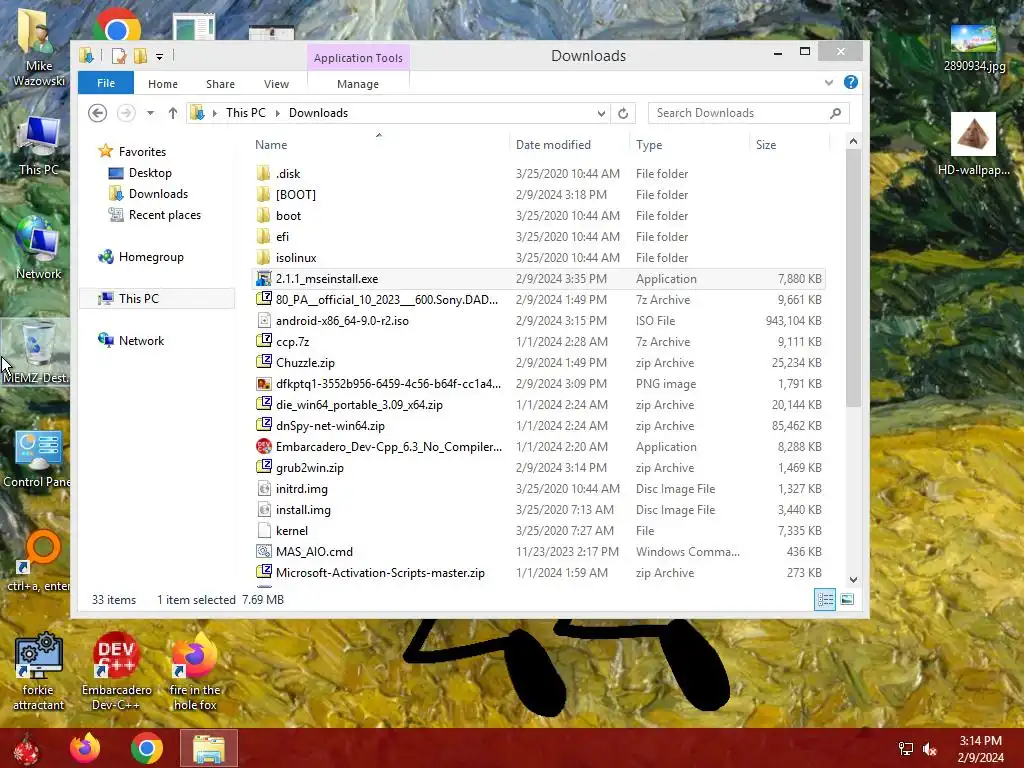Viewport: 1024px width, 768px height.
Task: Click the scrollbar down arrow
Action: (853, 580)
